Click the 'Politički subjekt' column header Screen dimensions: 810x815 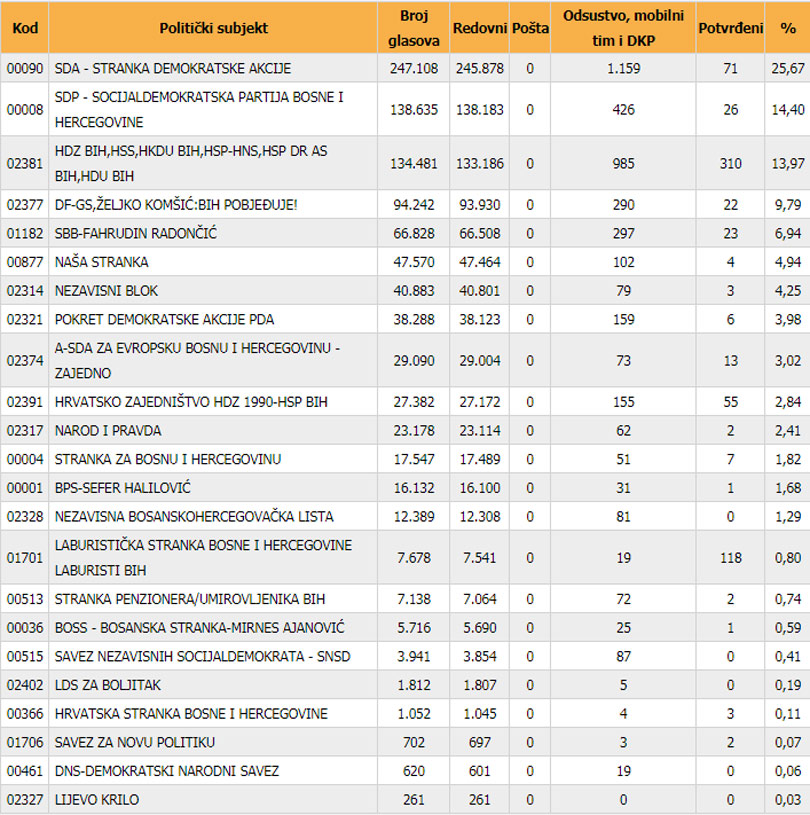(x=213, y=28)
